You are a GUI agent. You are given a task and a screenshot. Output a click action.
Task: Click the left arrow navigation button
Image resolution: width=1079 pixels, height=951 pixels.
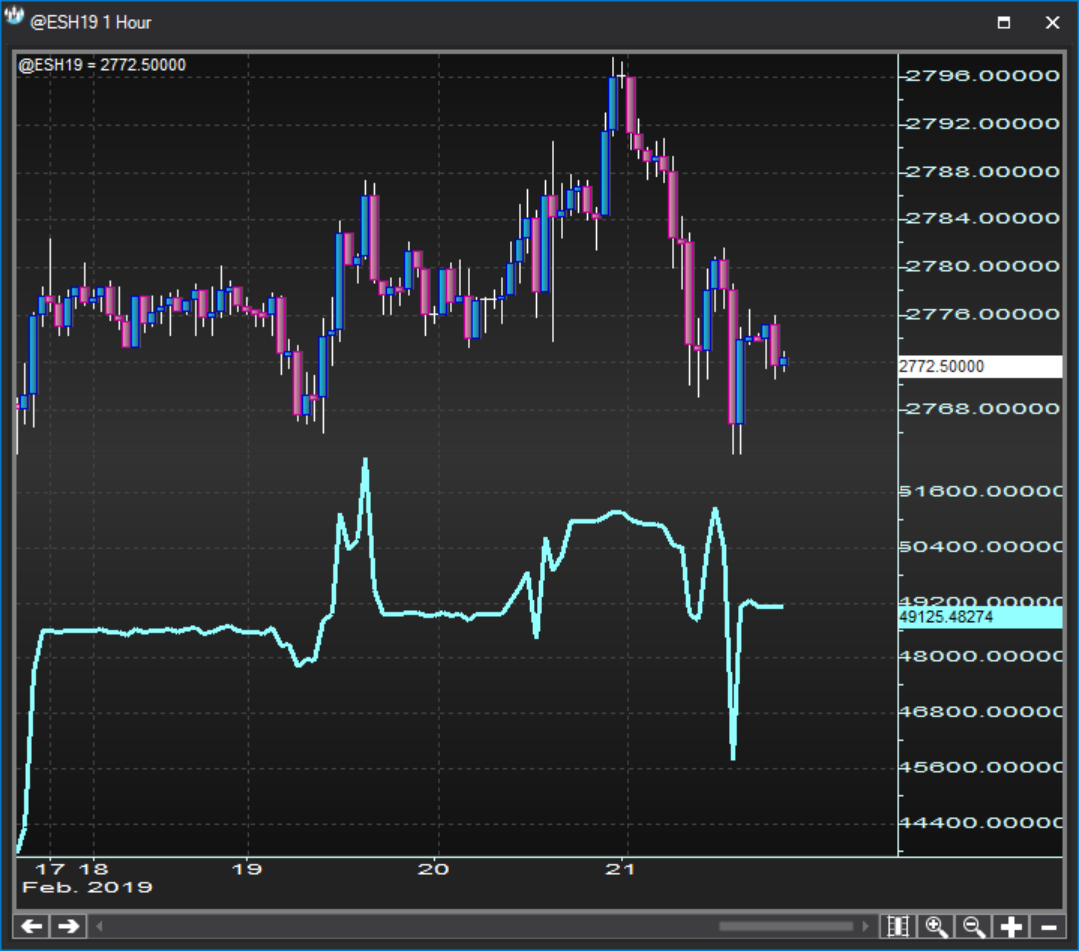(x=31, y=926)
